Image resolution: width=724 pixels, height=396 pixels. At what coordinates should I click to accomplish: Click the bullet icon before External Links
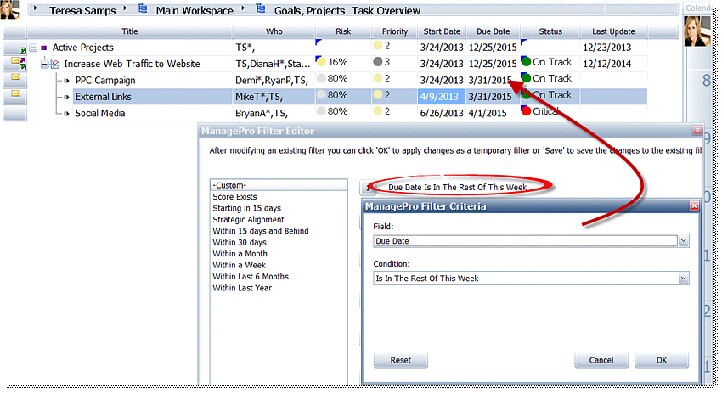tap(67, 97)
